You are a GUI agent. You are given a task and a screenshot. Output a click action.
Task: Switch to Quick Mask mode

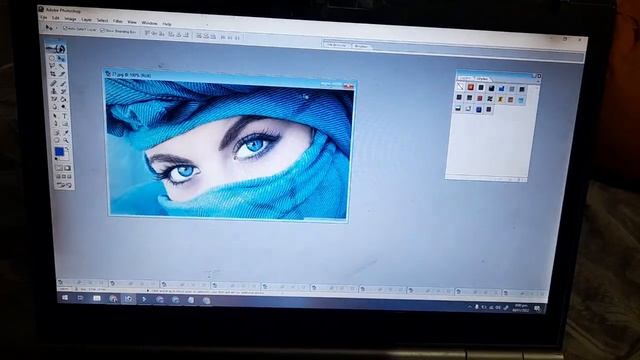coord(68,168)
